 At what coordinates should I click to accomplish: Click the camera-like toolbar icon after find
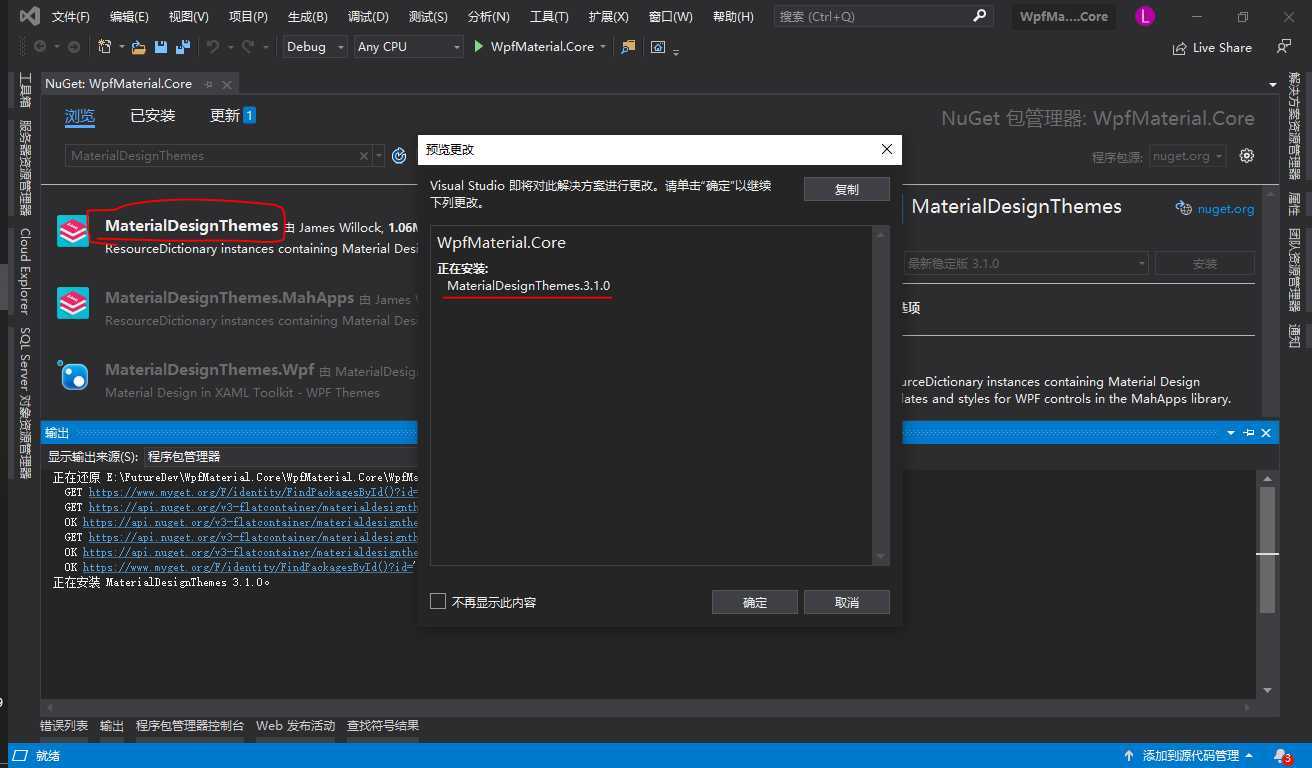[657, 47]
